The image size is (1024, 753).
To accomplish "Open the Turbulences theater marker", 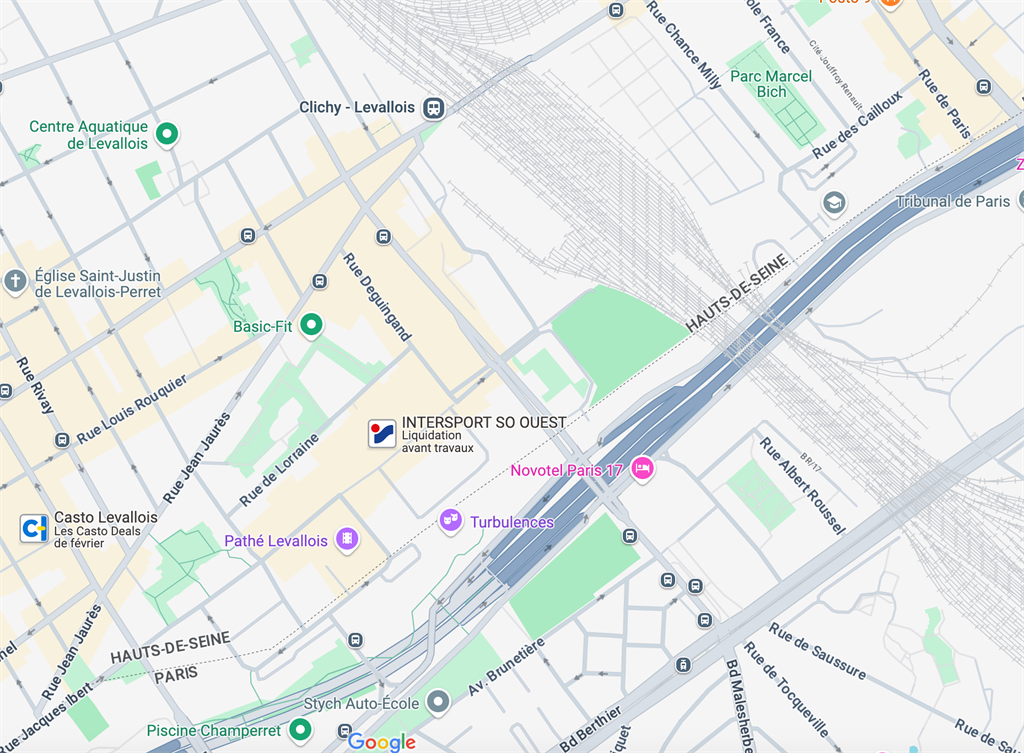I will 451,521.
